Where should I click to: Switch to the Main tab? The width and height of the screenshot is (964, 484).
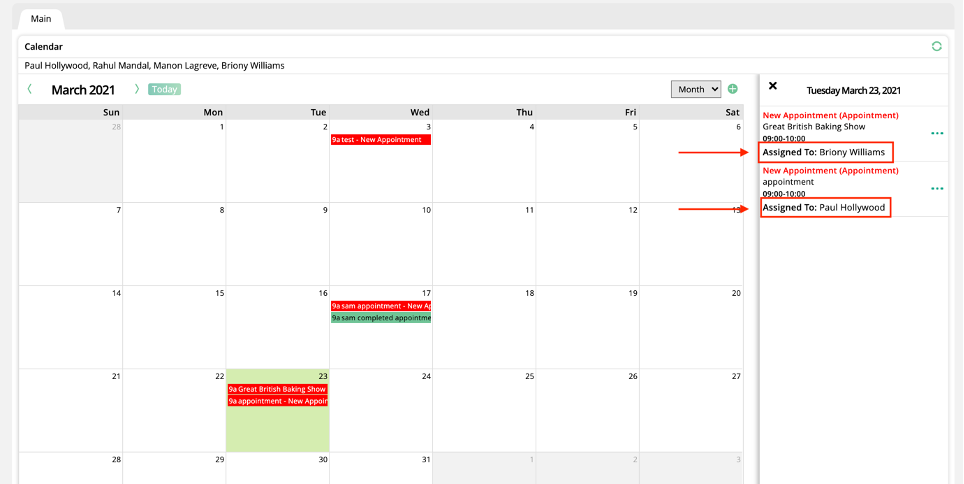tap(41, 18)
